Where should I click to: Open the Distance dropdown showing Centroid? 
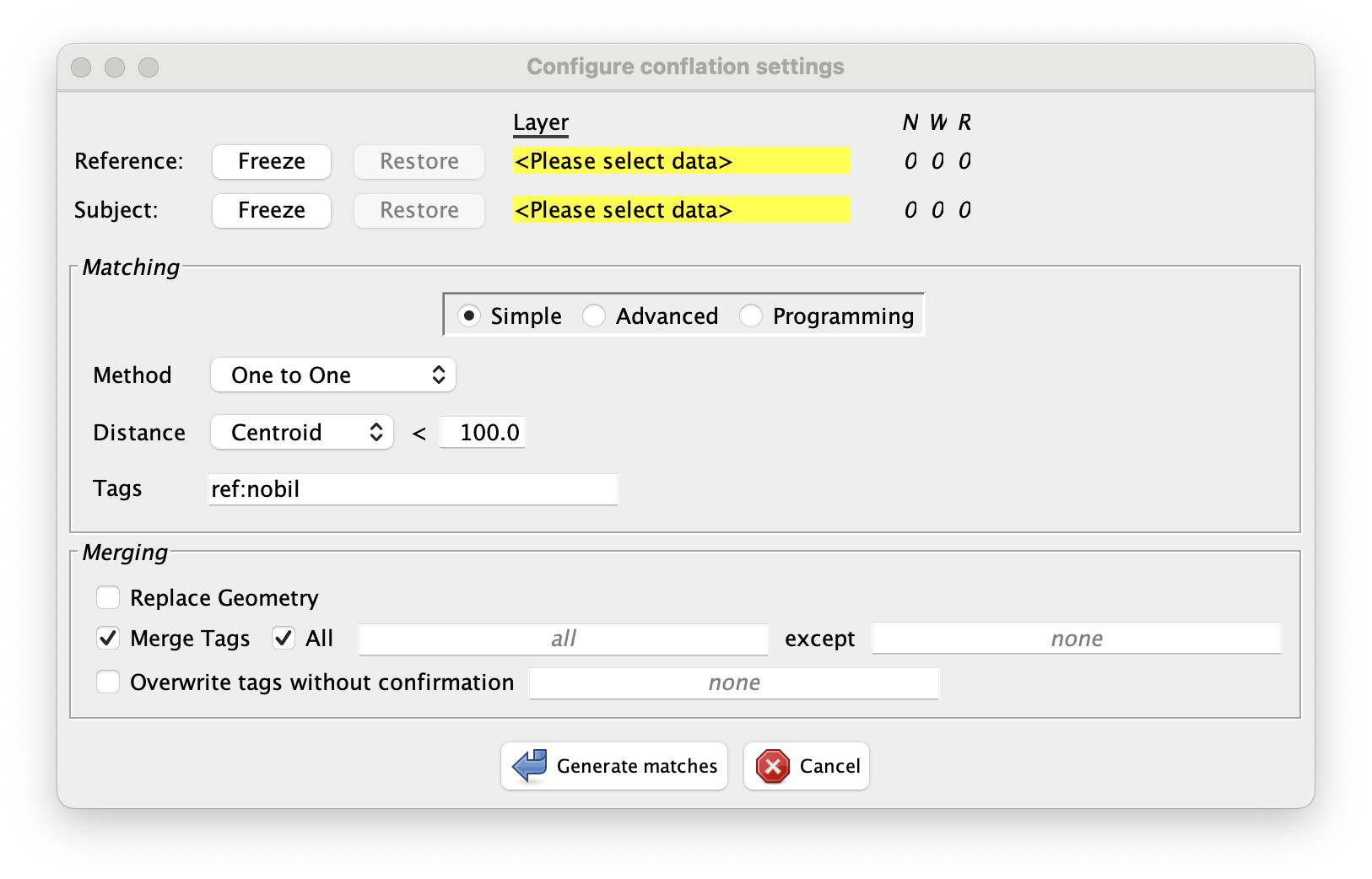302,432
